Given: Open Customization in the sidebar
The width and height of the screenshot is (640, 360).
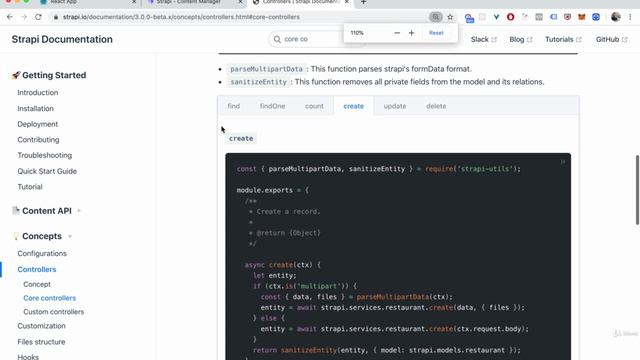Looking at the screenshot, I should pyautogui.click(x=41, y=326).
